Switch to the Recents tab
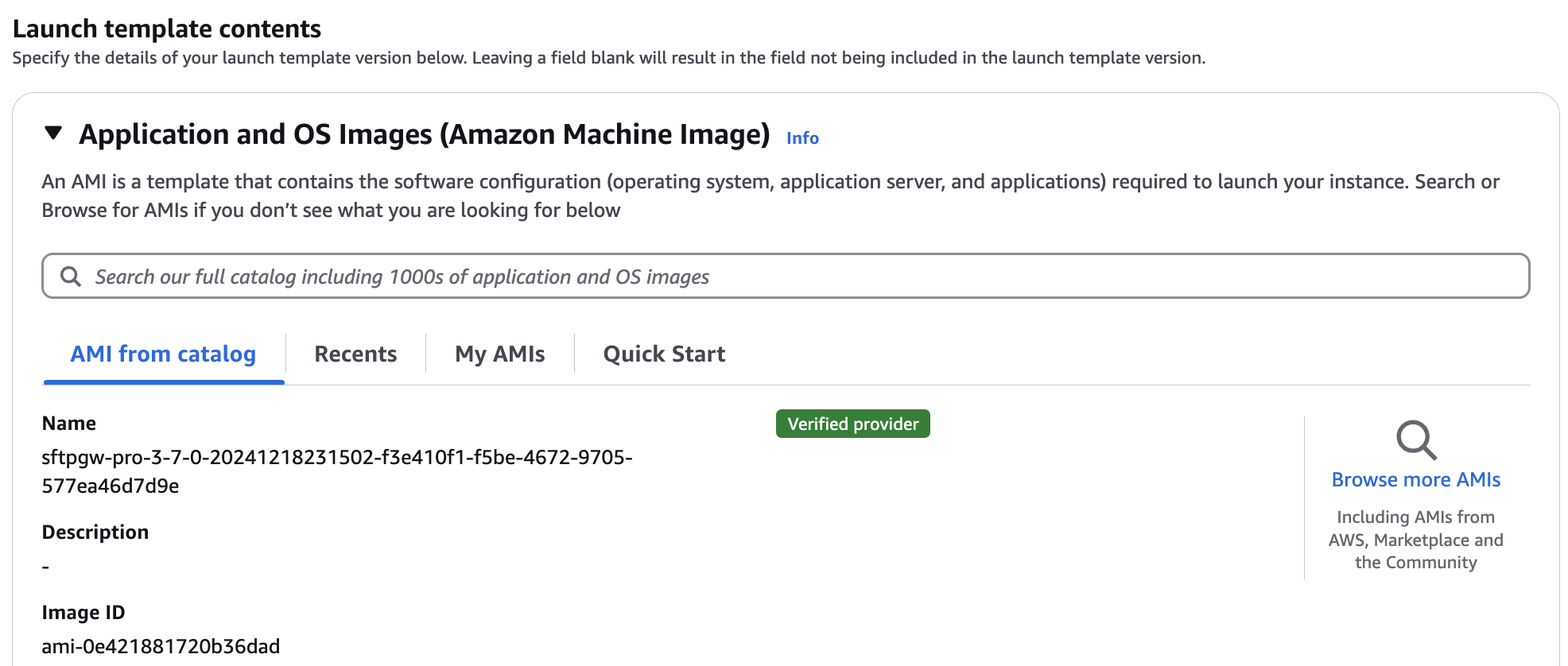The height and width of the screenshot is (666, 1568). tap(355, 354)
